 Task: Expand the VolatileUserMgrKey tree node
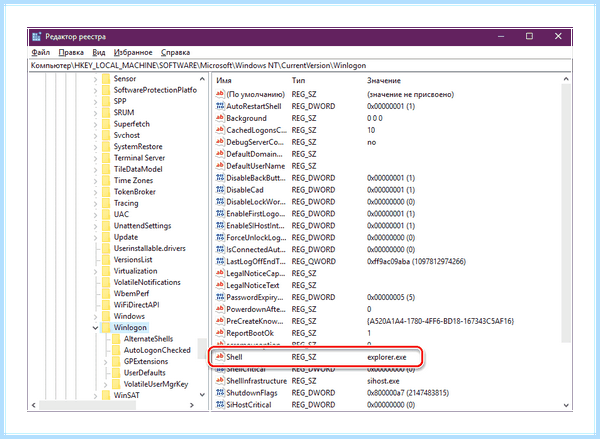pos(106,384)
